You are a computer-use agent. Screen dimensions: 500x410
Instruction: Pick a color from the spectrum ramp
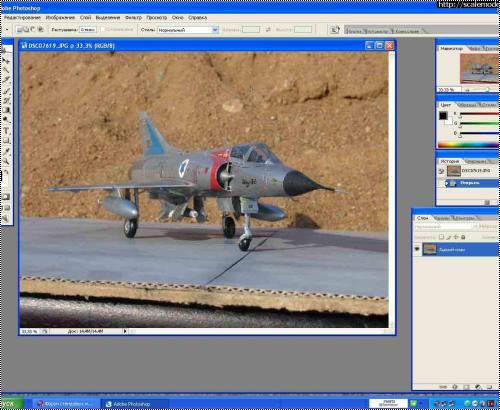tap(468, 144)
